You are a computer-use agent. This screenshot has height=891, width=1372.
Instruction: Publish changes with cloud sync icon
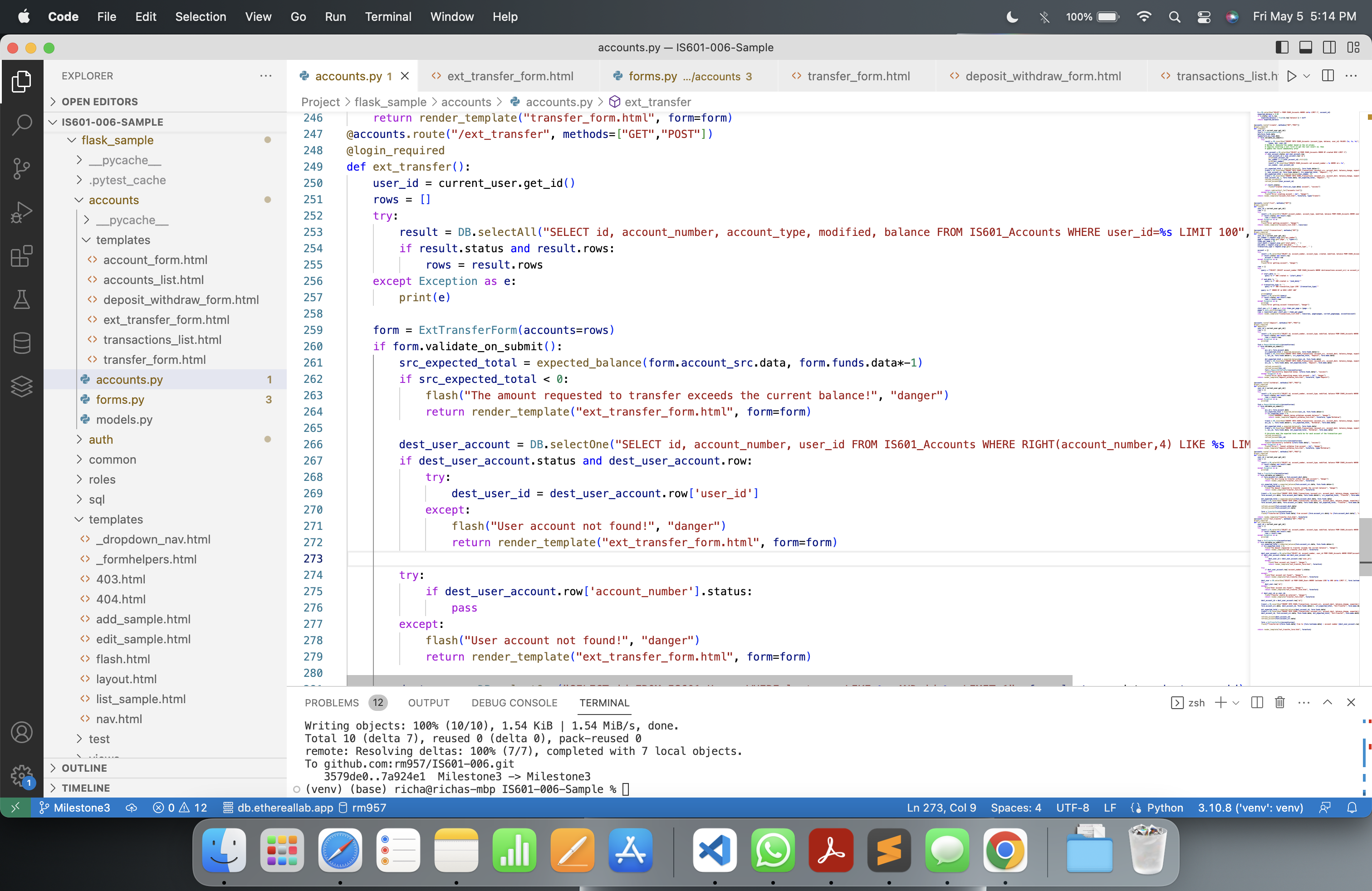click(x=132, y=808)
